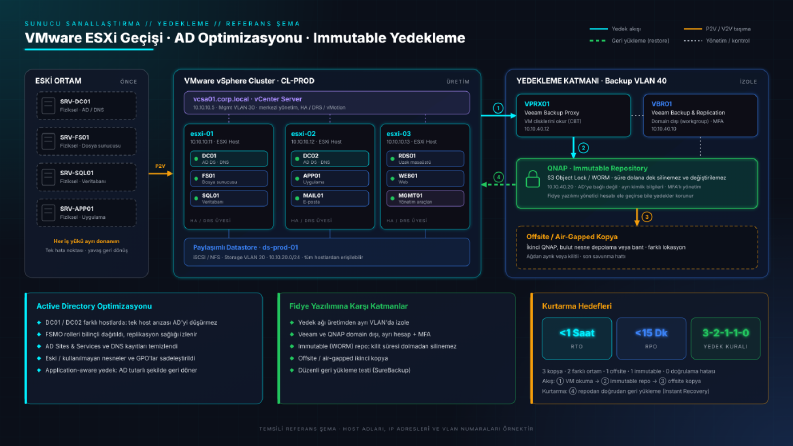Click the TEMSİLİ REFERANS ŞEMA footer note
The image size is (793, 446).
(396, 429)
